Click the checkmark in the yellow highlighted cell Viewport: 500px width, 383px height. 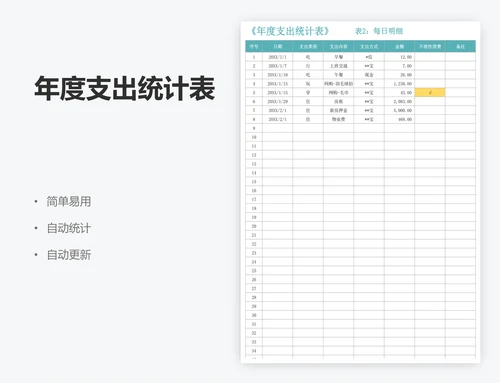pyautogui.click(x=430, y=93)
